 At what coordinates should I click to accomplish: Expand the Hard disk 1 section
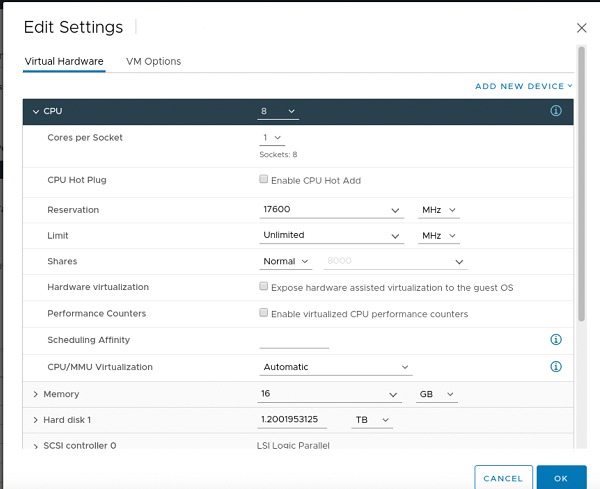click(x=36, y=420)
